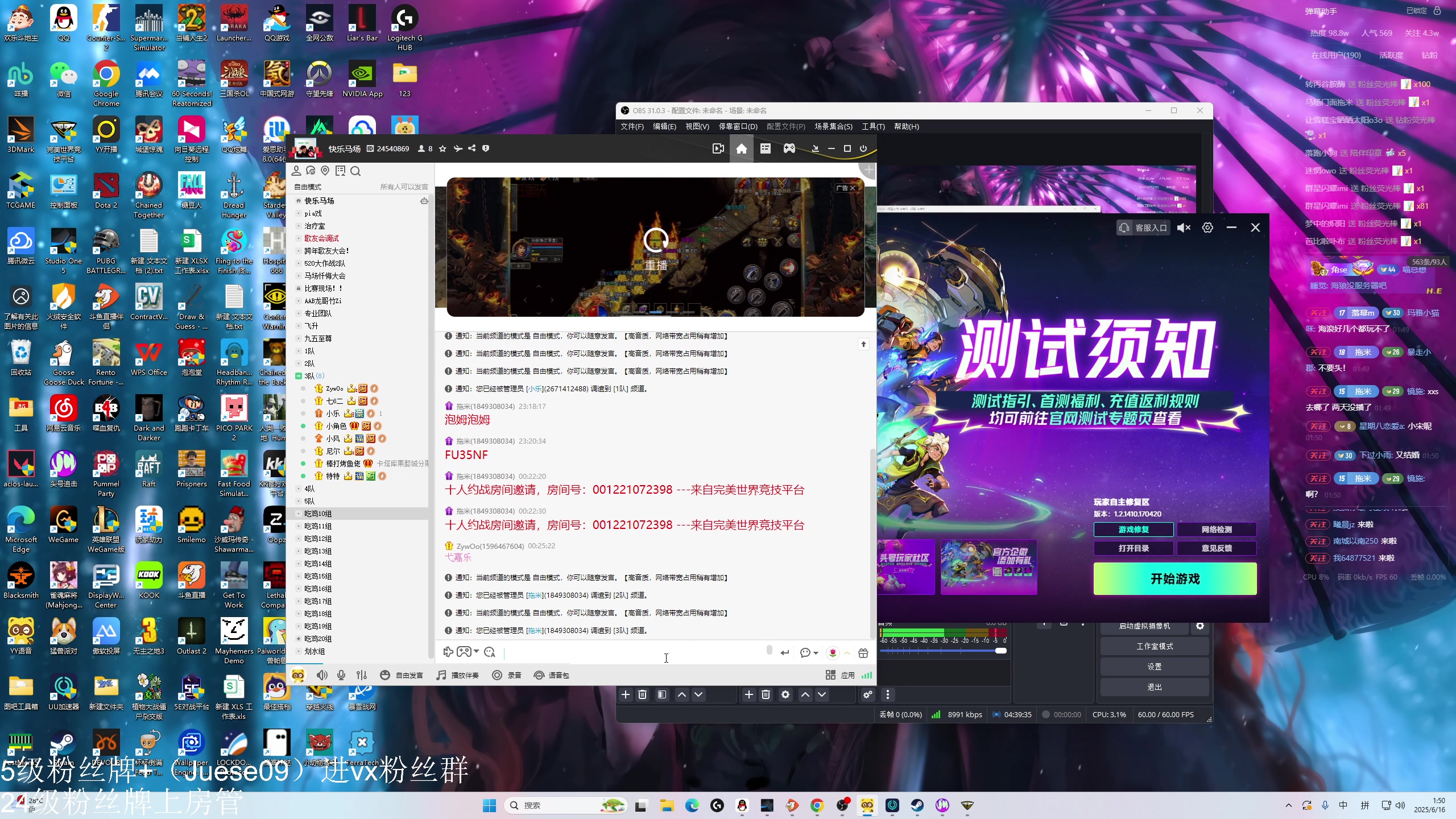The width and height of the screenshot is (1456, 819).
Task: Start OBS virtual camera 启动虚拟摄像机
Action: [x=1144, y=626]
